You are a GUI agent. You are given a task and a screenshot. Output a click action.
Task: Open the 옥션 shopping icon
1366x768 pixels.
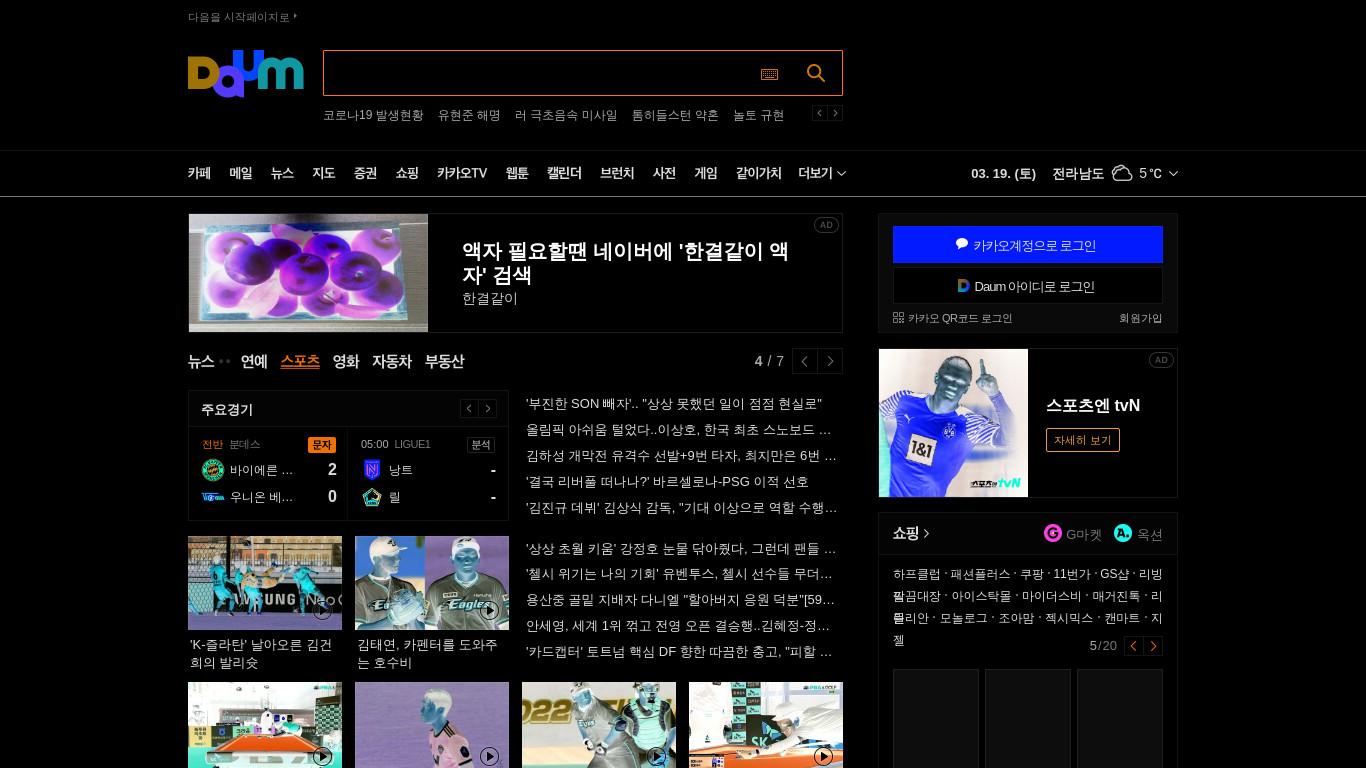coord(1123,533)
